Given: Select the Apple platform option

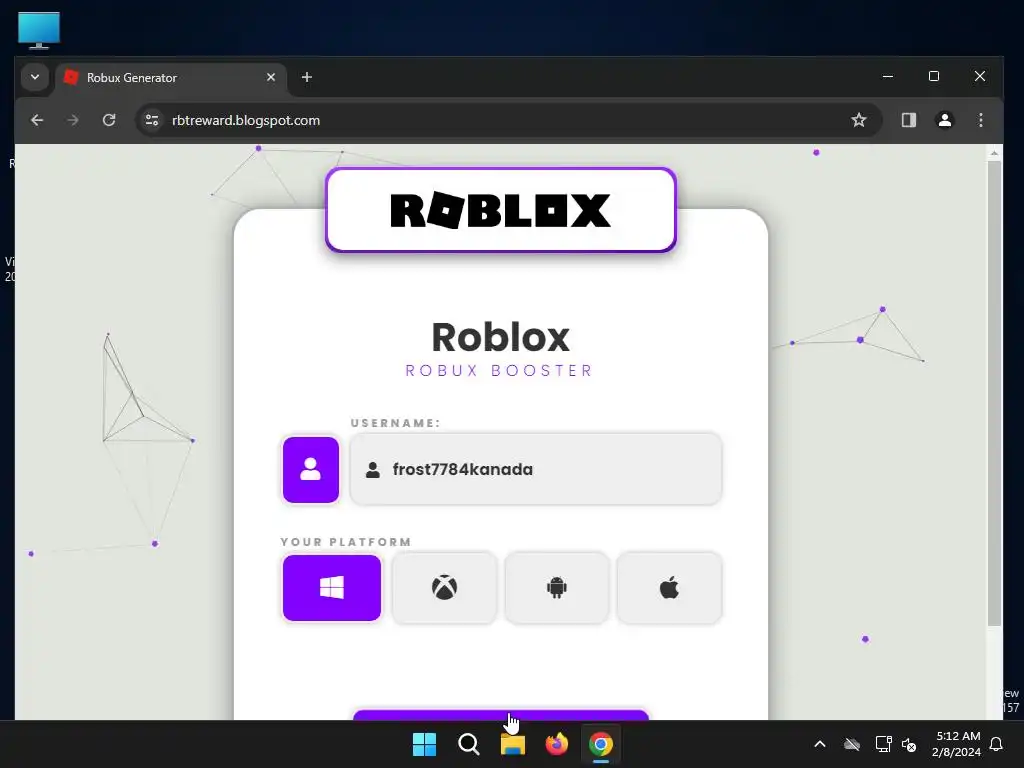Looking at the screenshot, I should (x=669, y=588).
